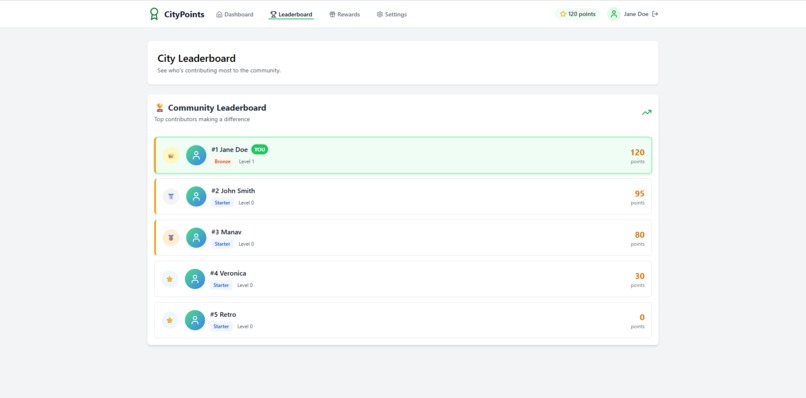Click Manav's avatar circle

[x=196, y=238]
